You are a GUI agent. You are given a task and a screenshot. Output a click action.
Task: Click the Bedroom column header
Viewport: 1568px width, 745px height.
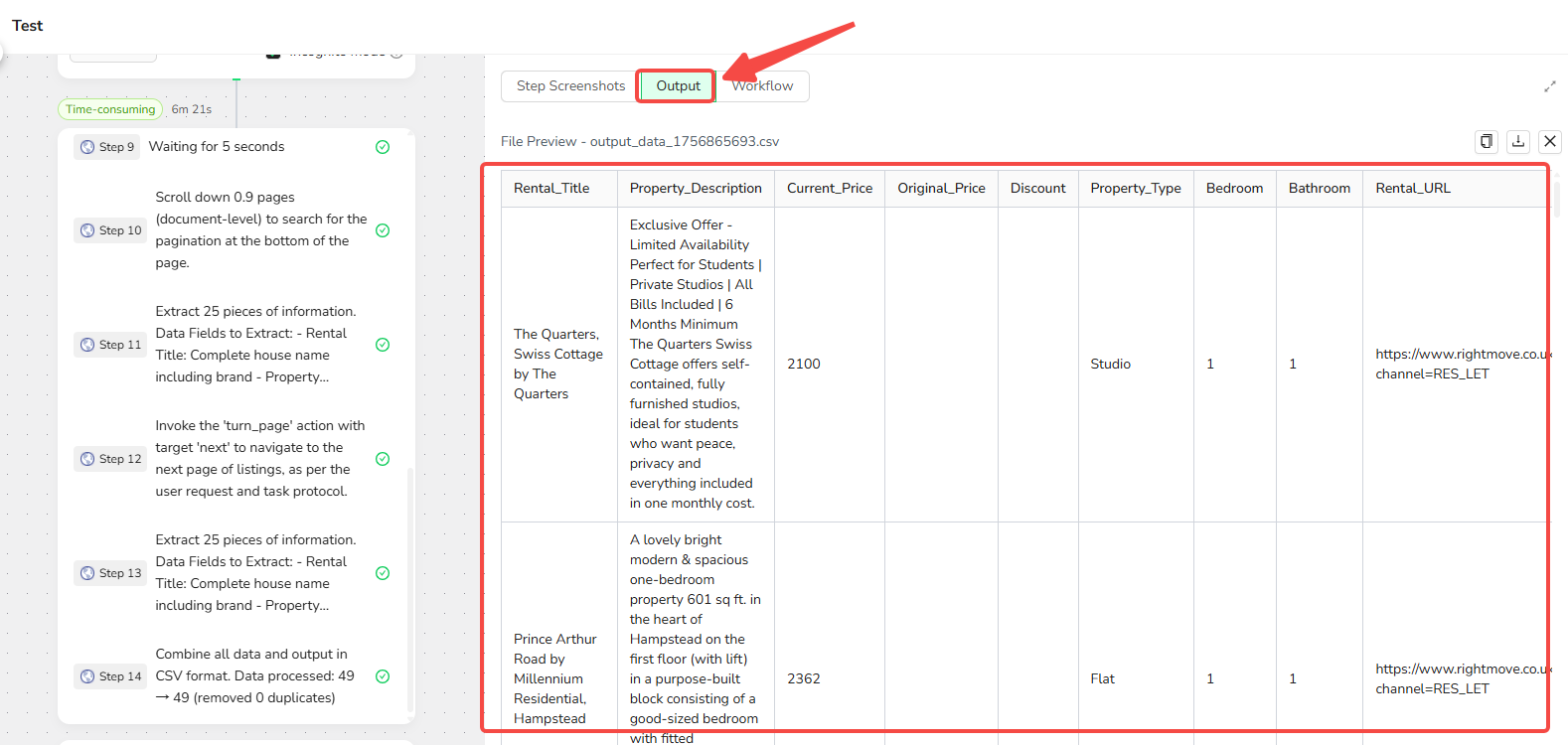point(1234,188)
